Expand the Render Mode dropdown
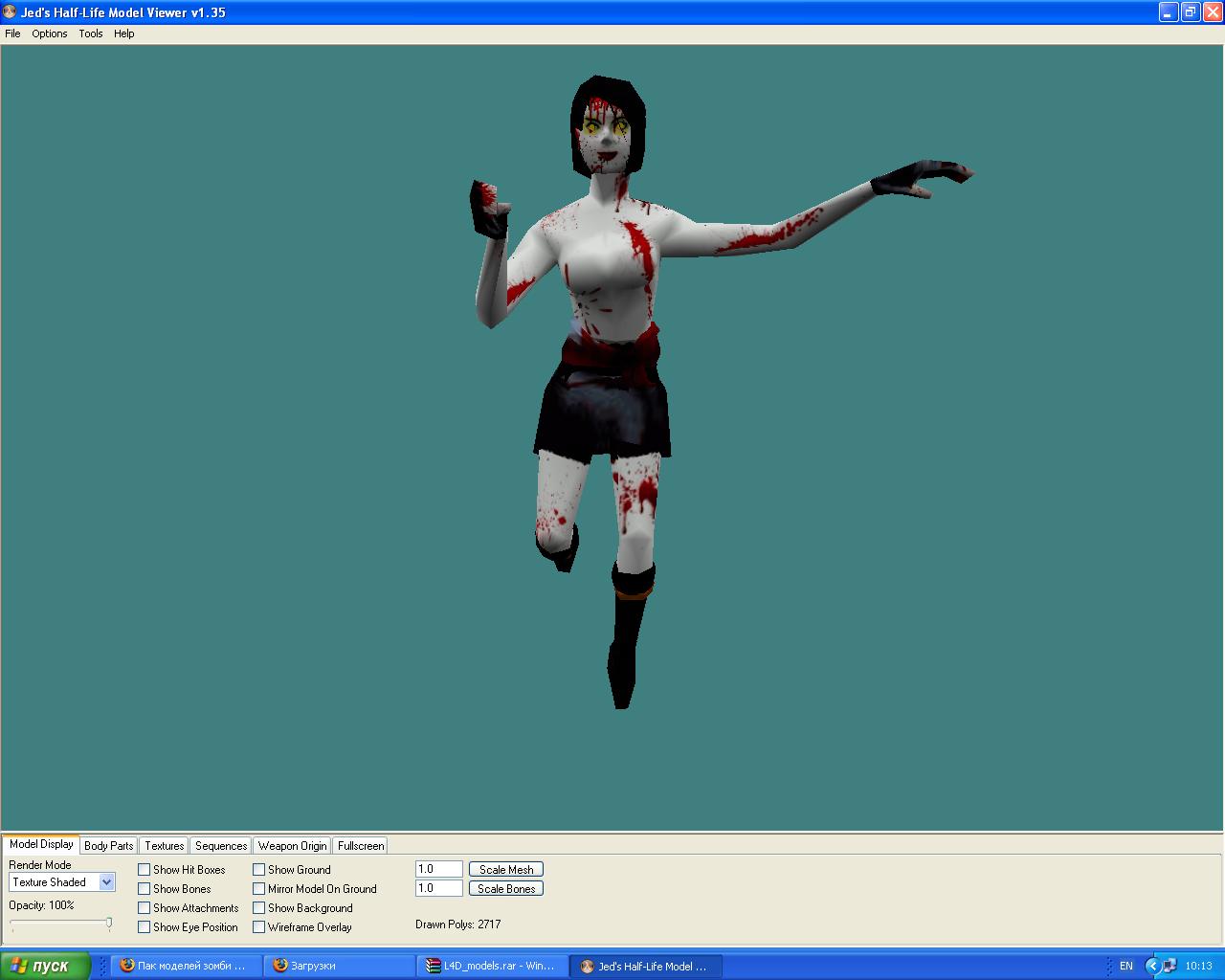 (x=106, y=882)
